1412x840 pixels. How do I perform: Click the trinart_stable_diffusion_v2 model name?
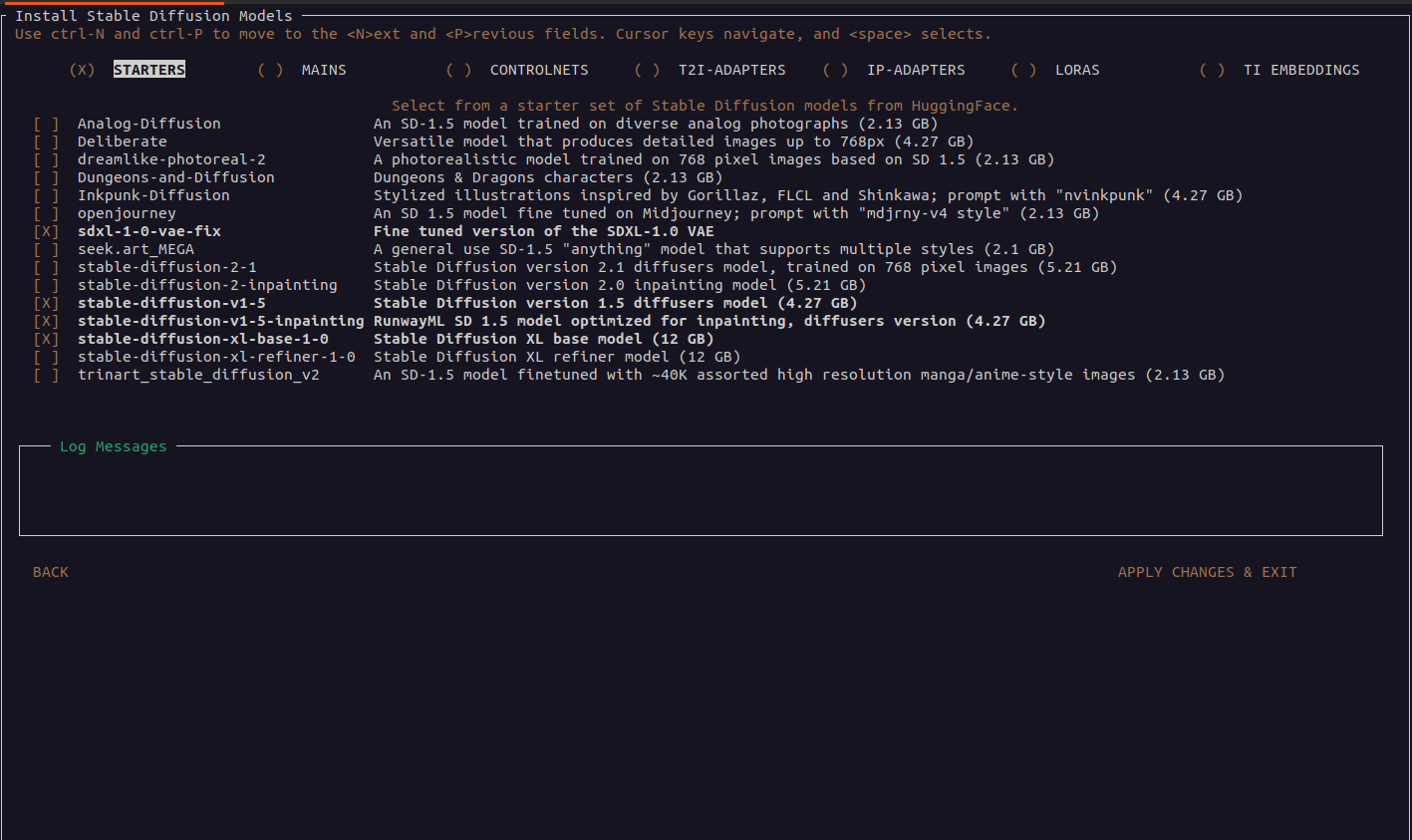[x=198, y=375]
